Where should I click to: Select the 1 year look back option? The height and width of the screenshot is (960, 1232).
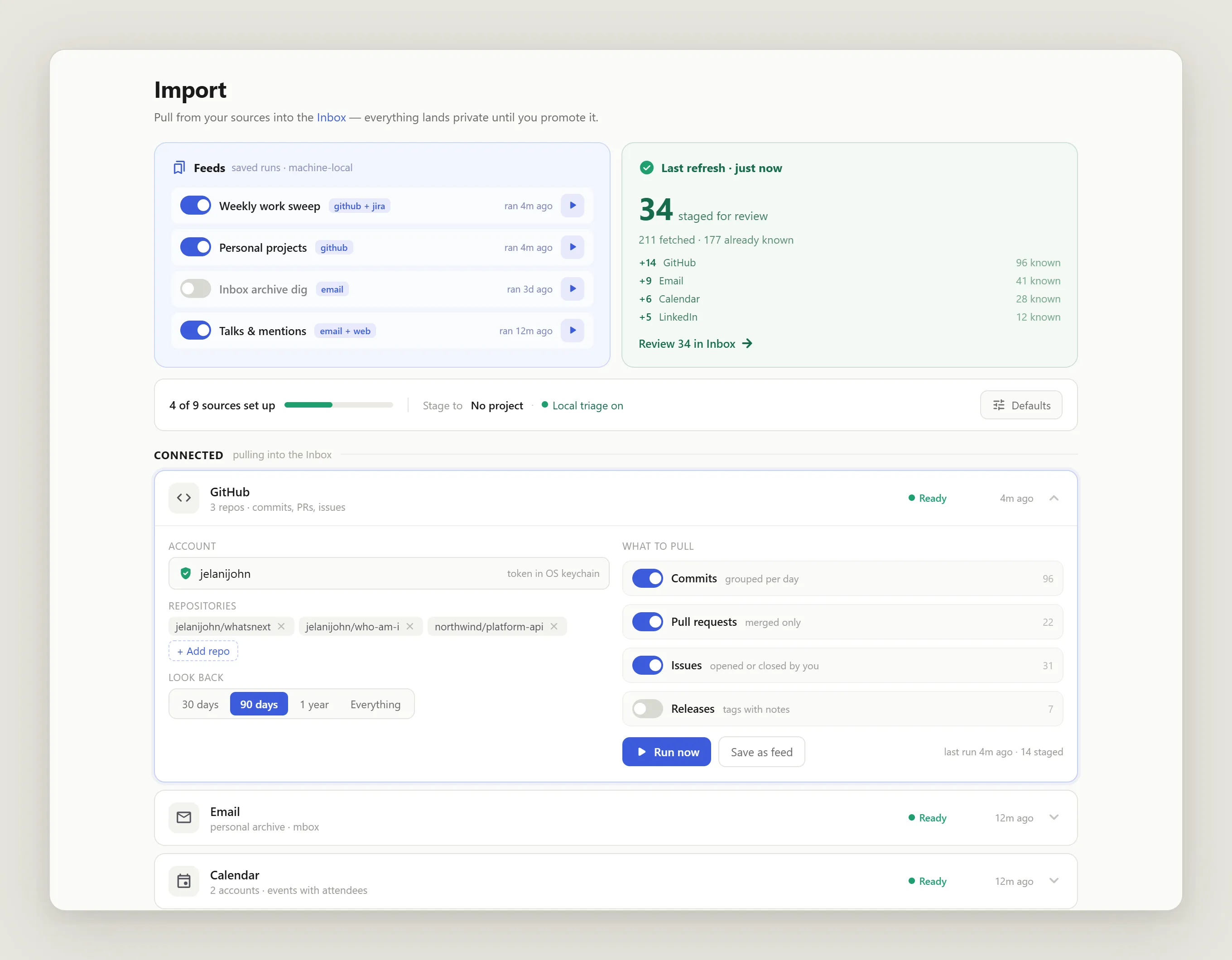314,705
